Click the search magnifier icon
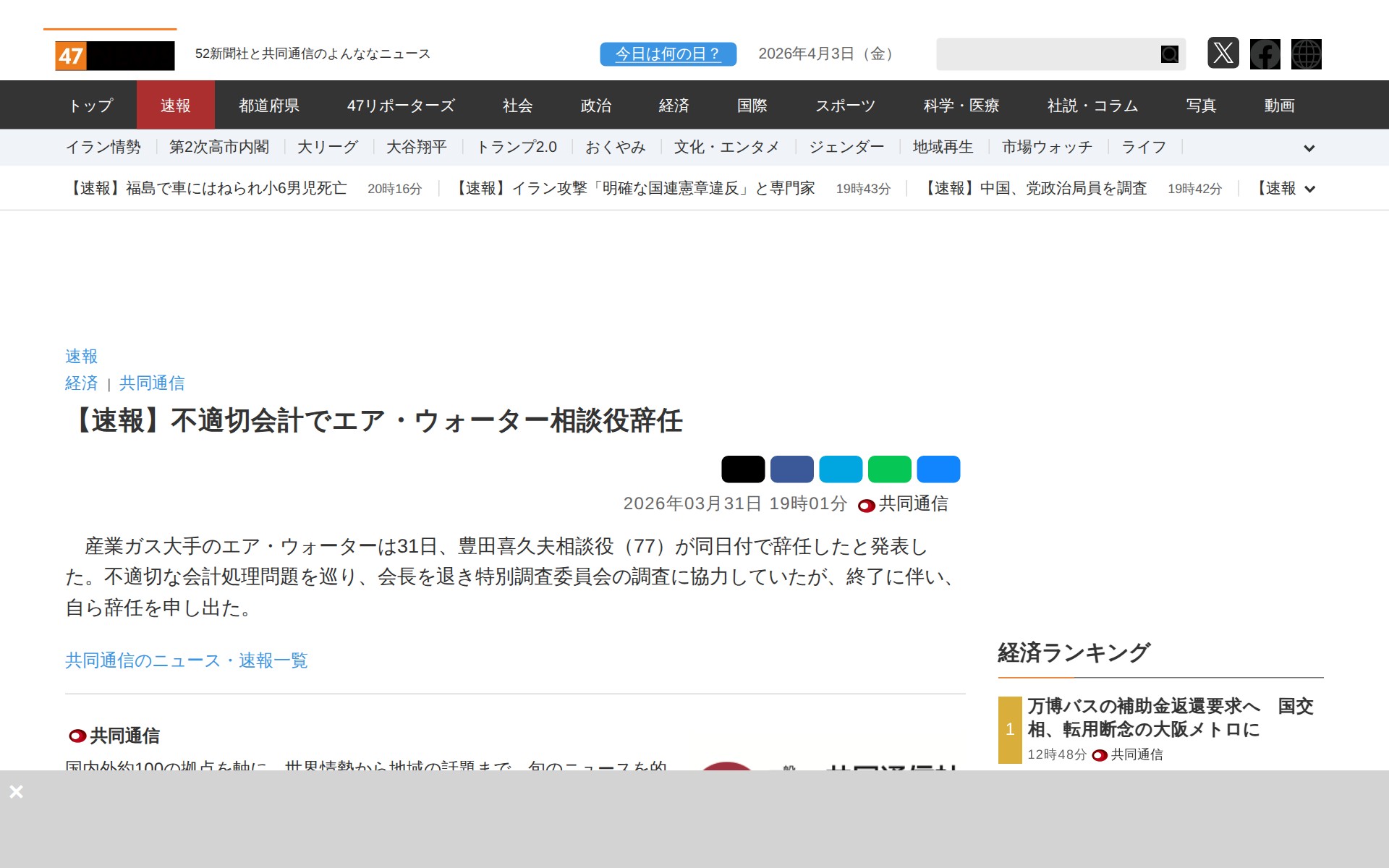 [x=1169, y=54]
